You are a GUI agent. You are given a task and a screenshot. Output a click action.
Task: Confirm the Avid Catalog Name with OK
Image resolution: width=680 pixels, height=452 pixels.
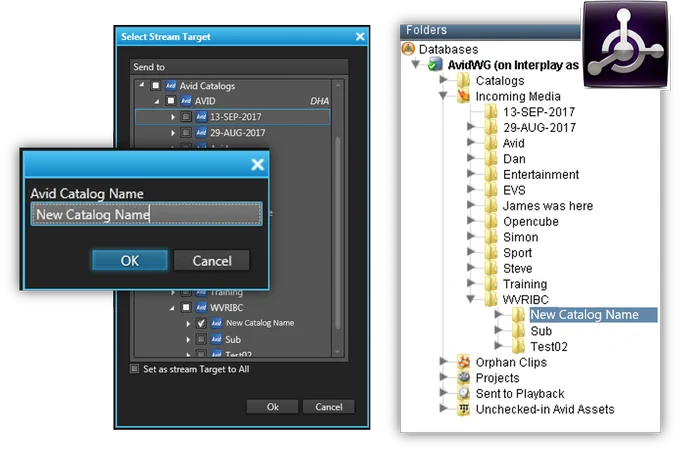(x=130, y=261)
